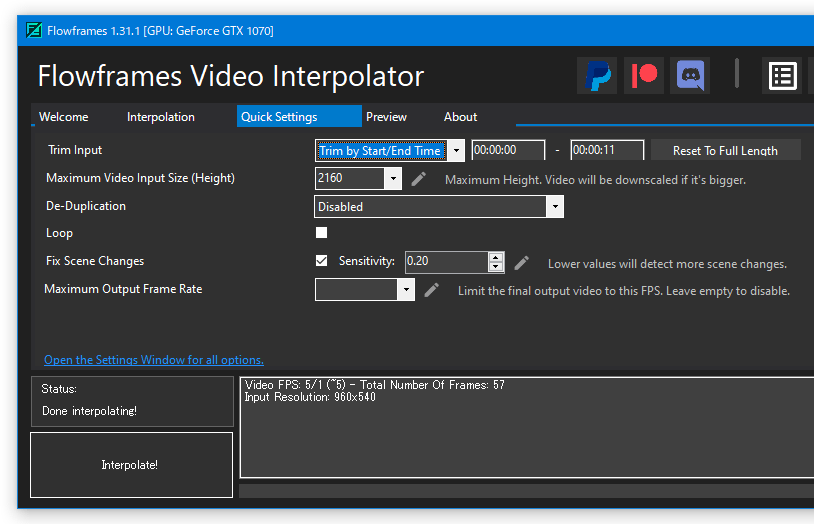Open the Preview tab
This screenshot has height=524, width=814.
click(x=386, y=117)
